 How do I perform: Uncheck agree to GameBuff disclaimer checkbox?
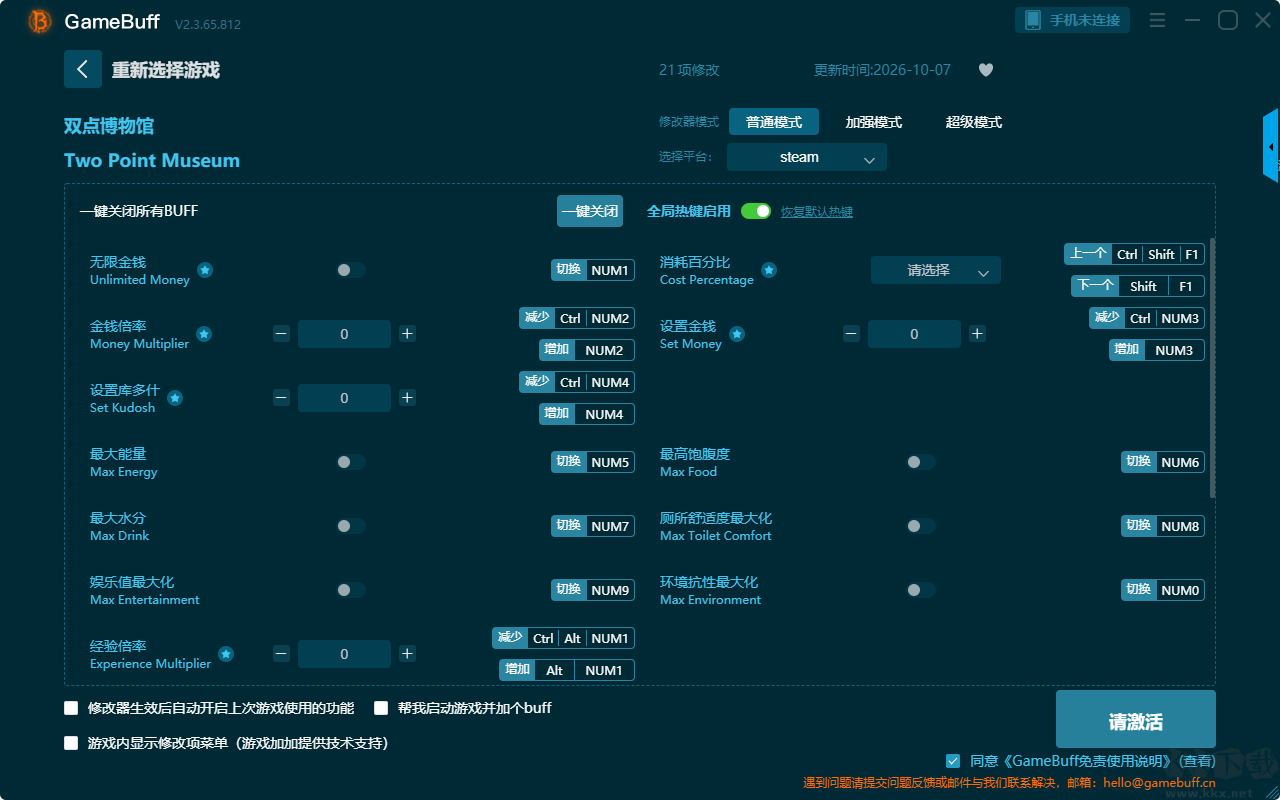click(x=953, y=761)
